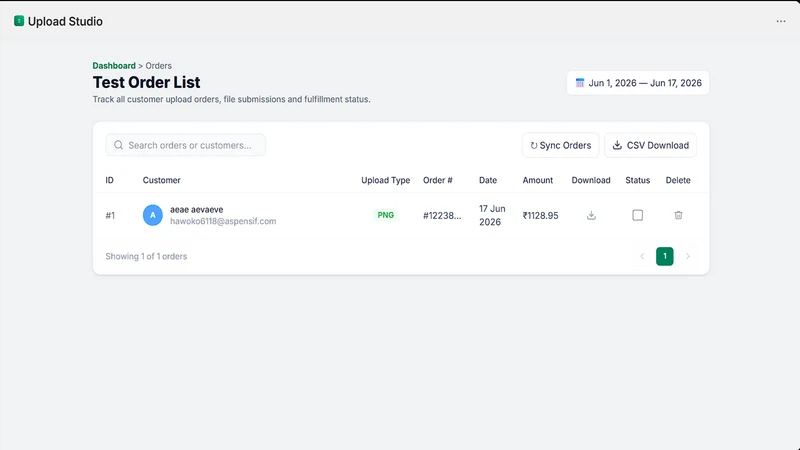Image resolution: width=800 pixels, height=450 pixels.
Task: Click the PNG upload type badge
Action: coord(385,215)
